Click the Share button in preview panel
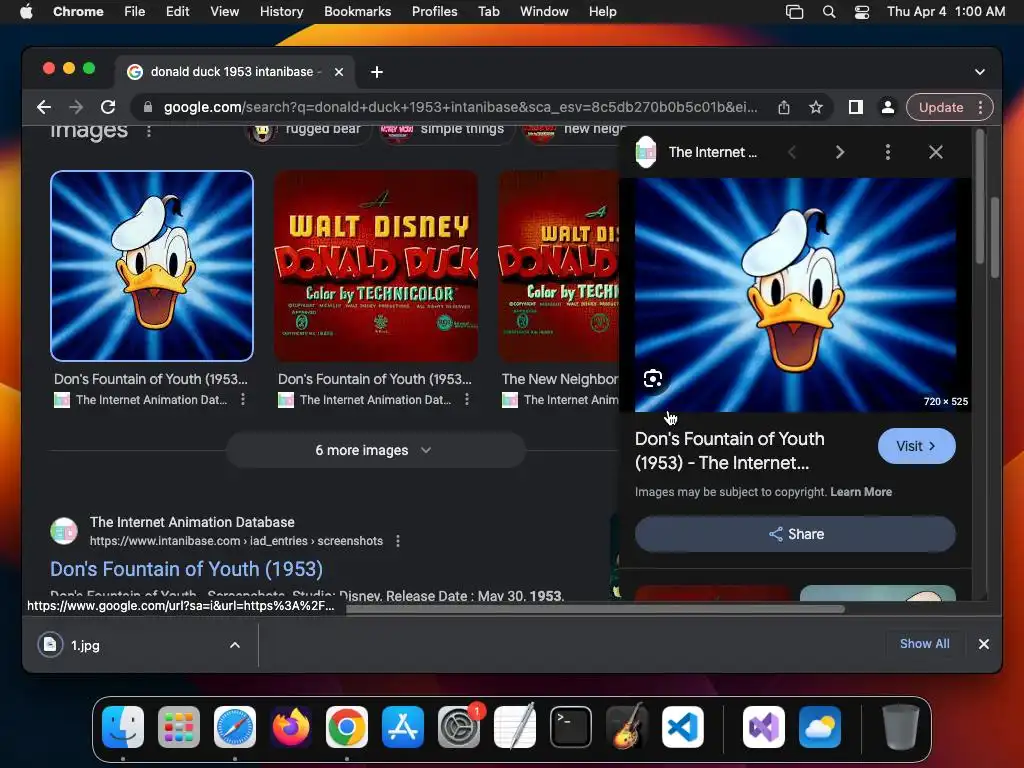1024x768 pixels. [x=795, y=534]
